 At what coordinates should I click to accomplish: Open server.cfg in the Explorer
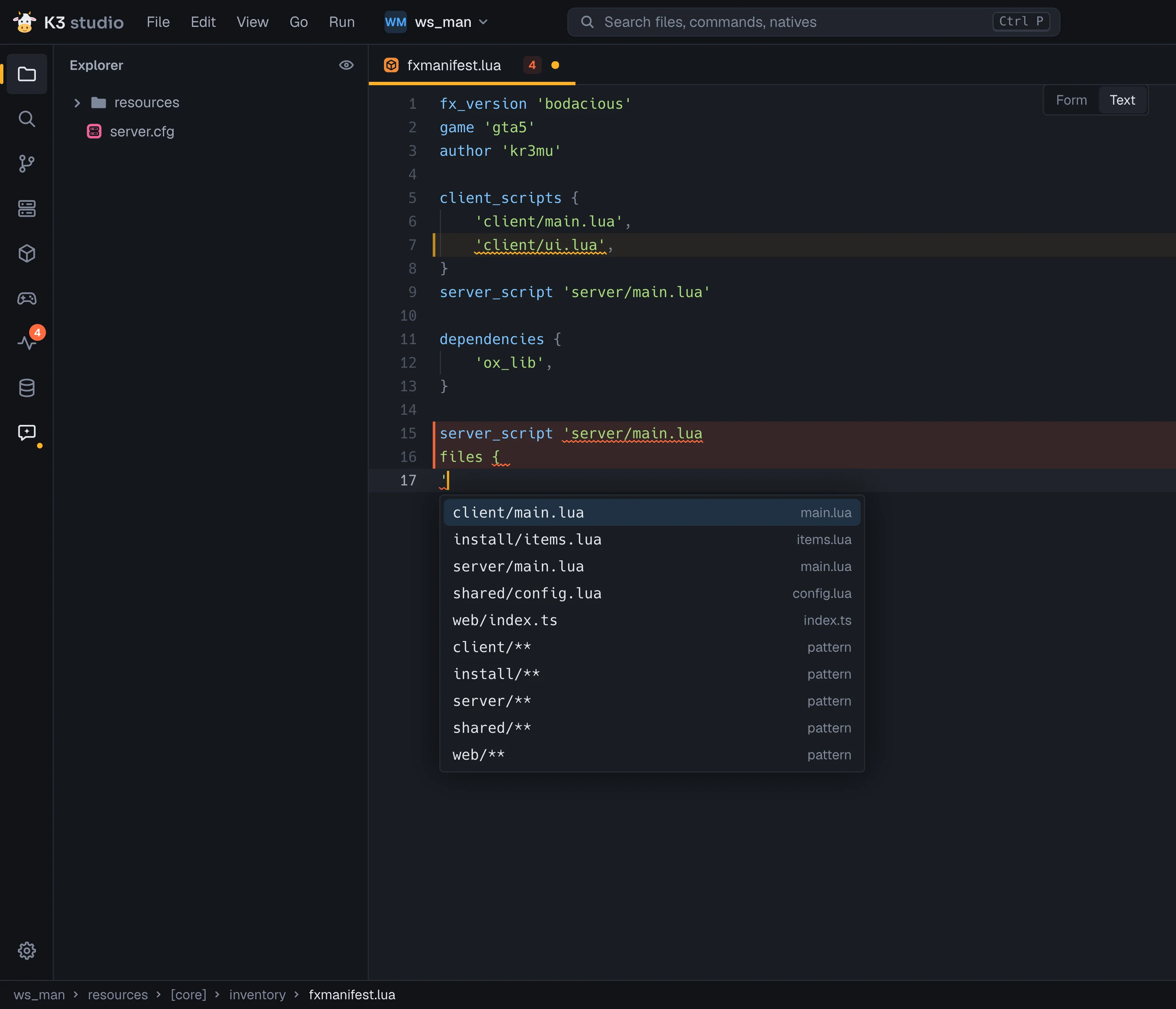pyautogui.click(x=211, y=132)
